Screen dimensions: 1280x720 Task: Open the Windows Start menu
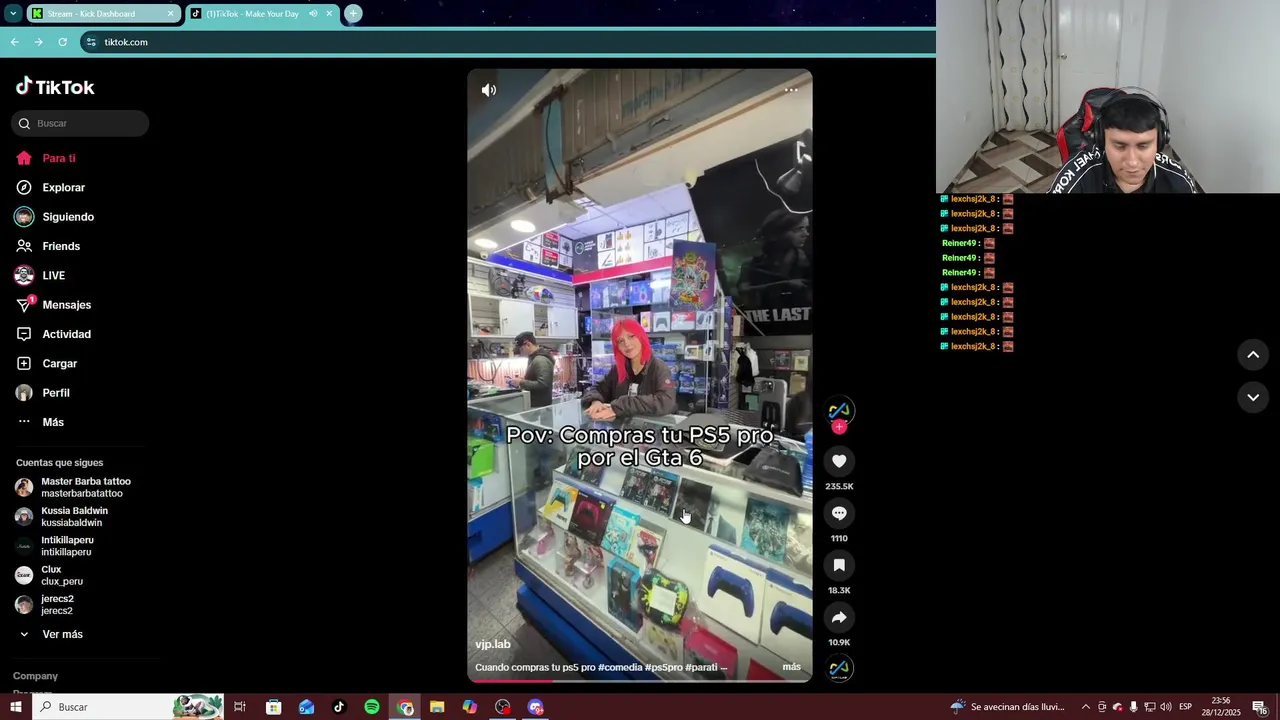coord(15,707)
